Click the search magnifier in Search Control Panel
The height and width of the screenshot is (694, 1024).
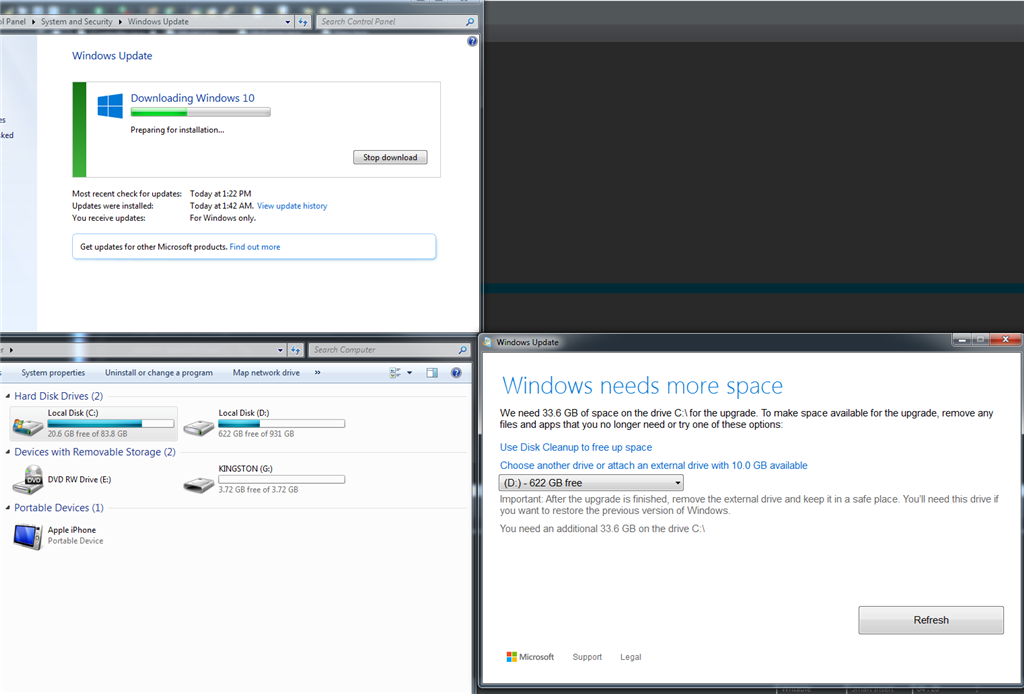(x=470, y=22)
